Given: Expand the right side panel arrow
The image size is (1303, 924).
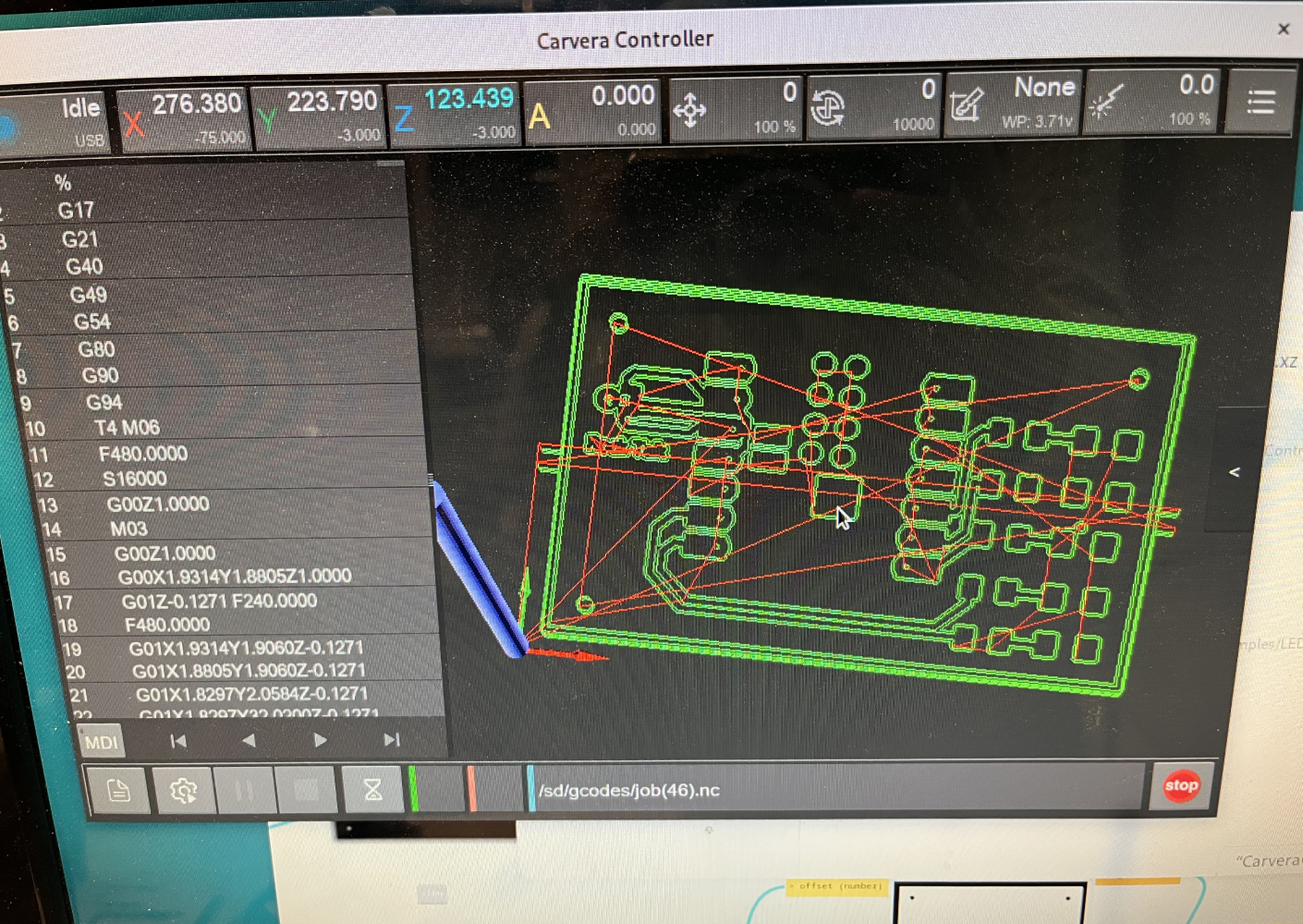Looking at the screenshot, I should [x=1234, y=471].
